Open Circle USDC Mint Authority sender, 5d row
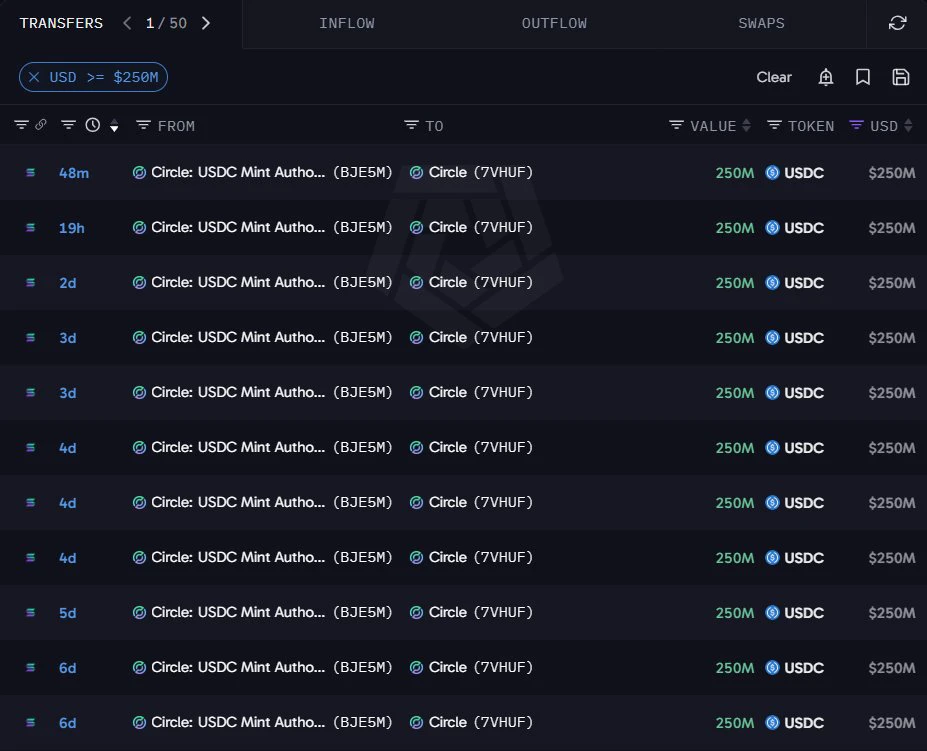The image size is (927, 751). coord(262,612)
